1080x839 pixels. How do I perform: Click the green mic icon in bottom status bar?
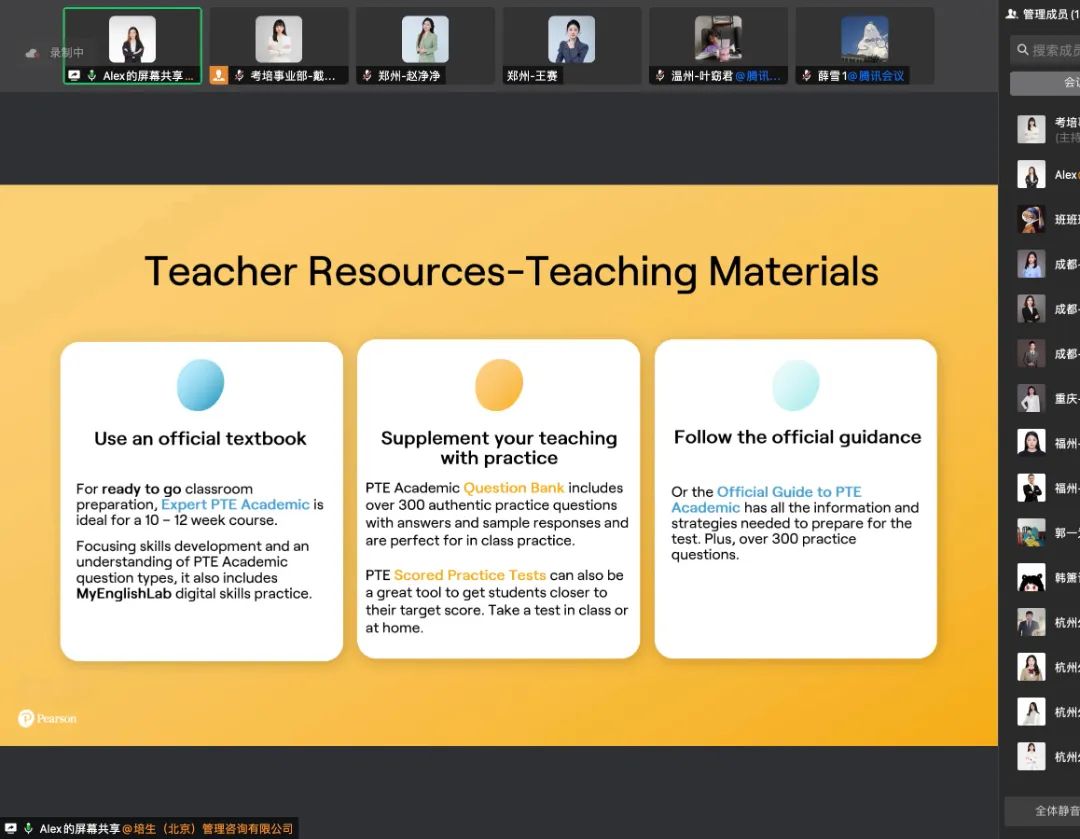pyautogui.click(x=28, y=828)
